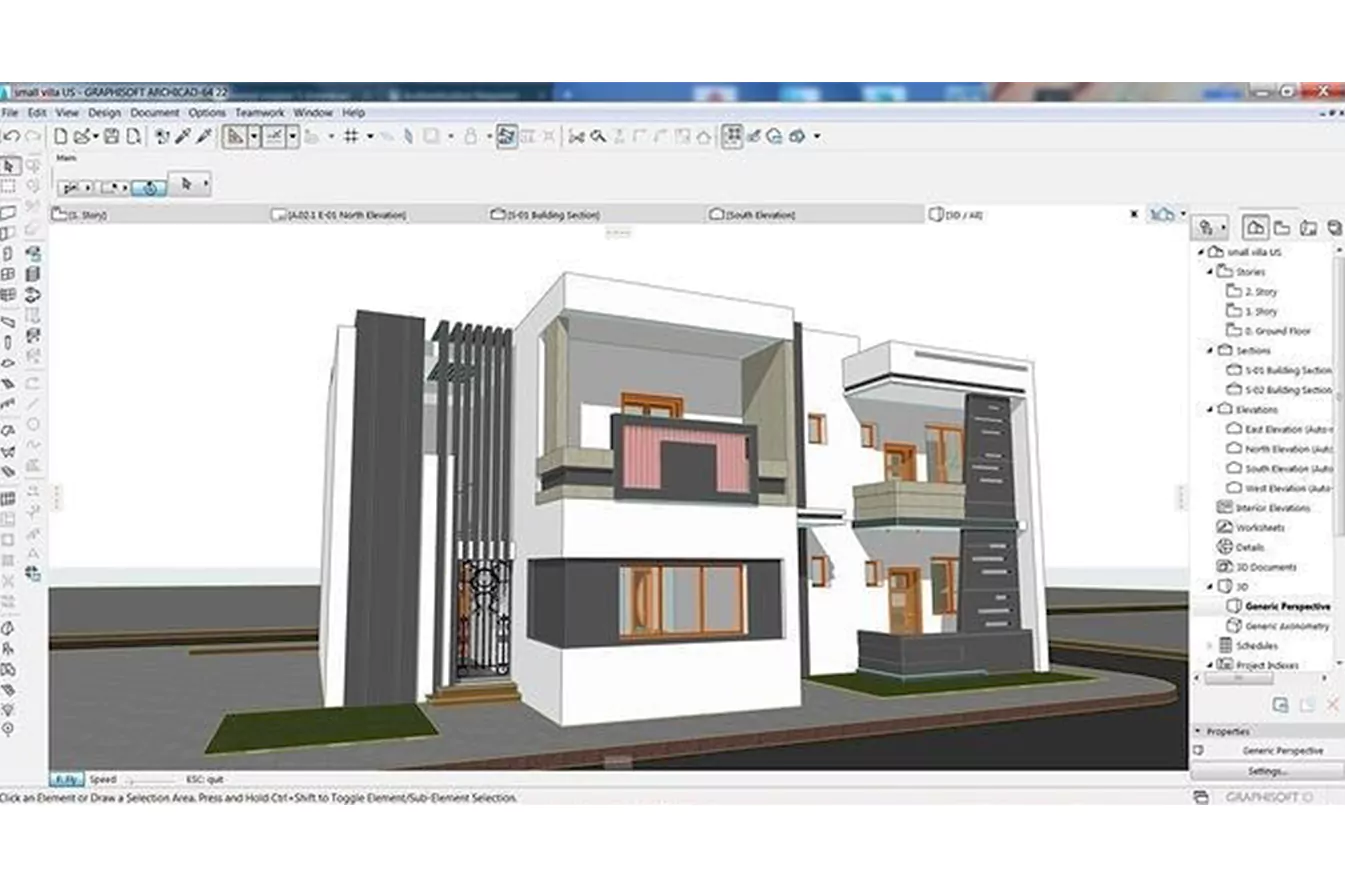
Task: Close the 3D / All tab
Action: [1133, 214]
